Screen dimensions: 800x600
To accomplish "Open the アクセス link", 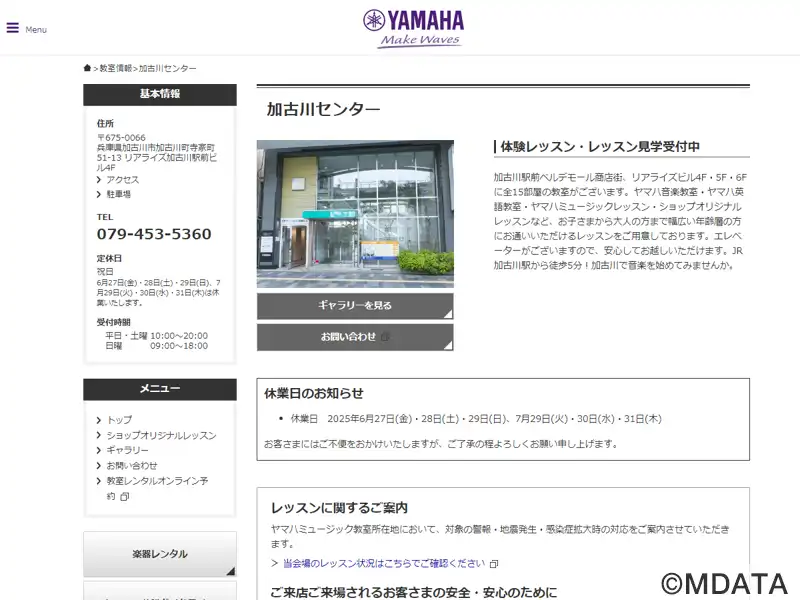I will 122,180.
